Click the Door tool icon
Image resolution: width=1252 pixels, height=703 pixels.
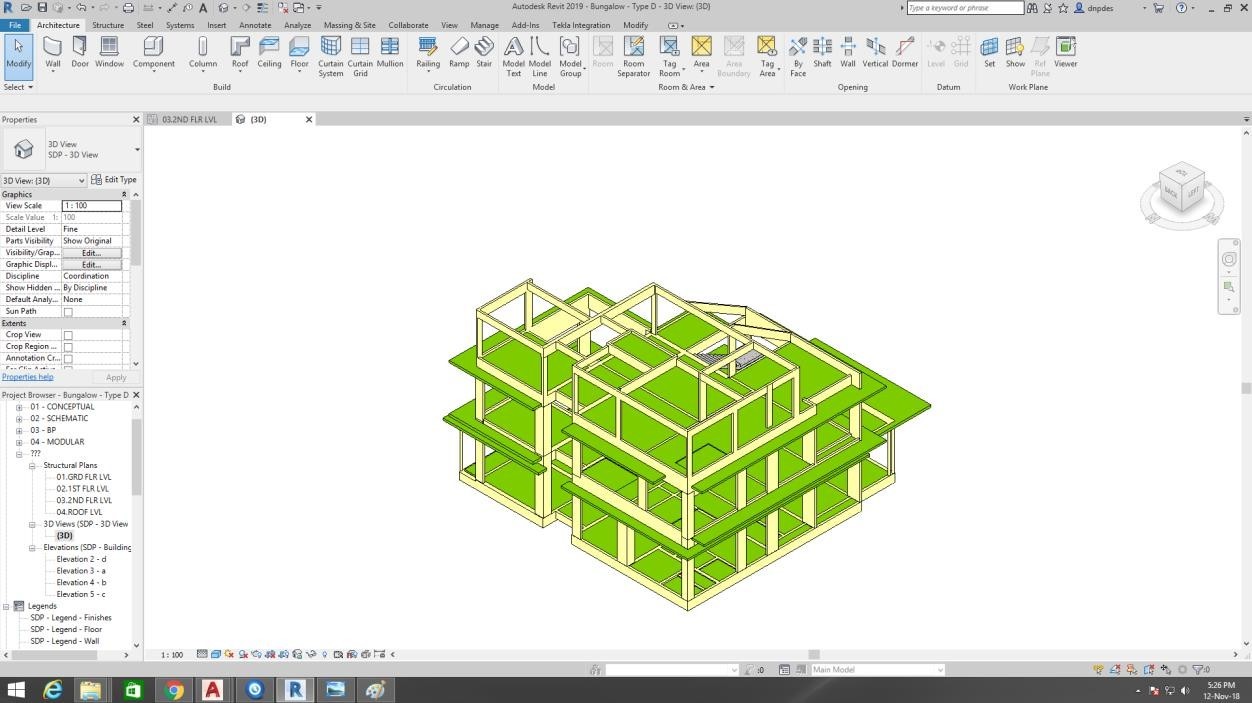pos(80,52)
